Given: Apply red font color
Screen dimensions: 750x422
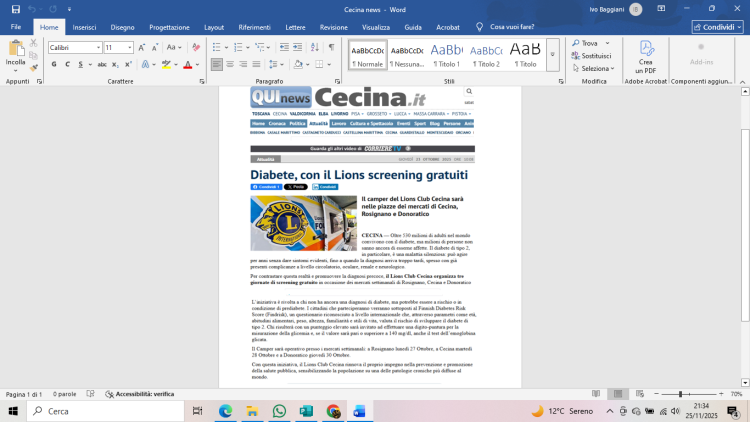Looking at the screenshot, I should [188, 64].
